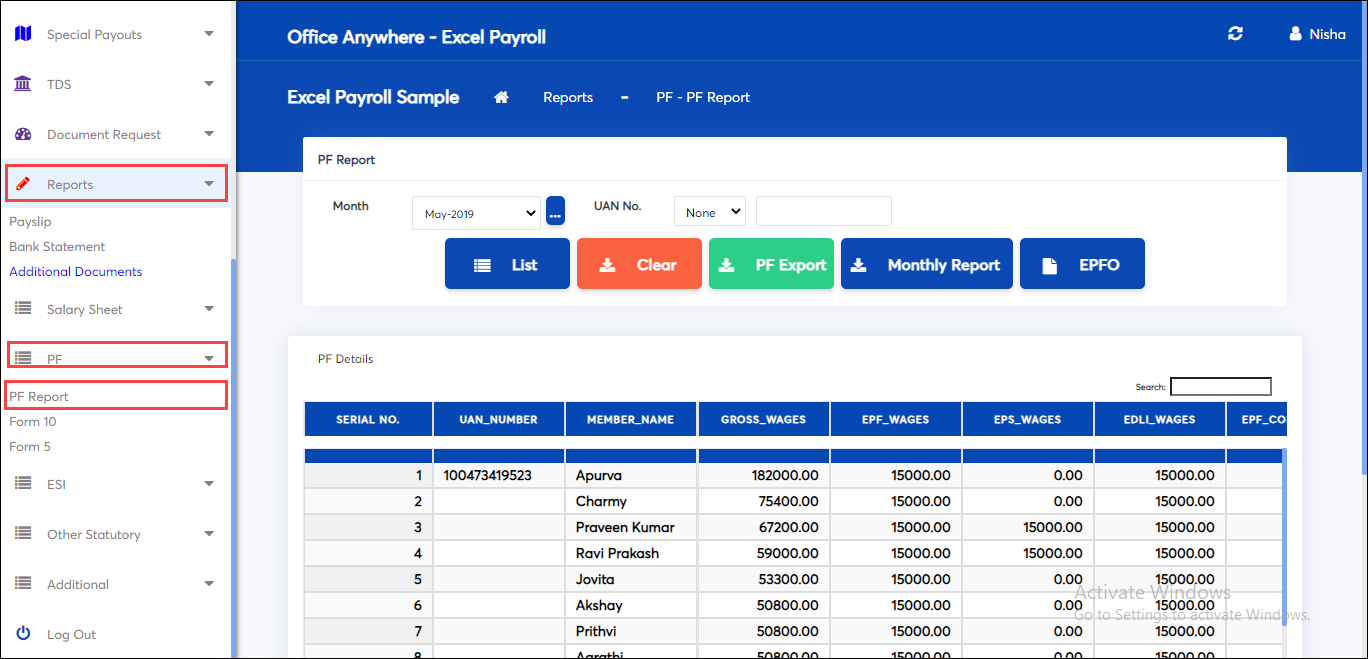
Task: Click member name Charmy
Action: [601, 501]
